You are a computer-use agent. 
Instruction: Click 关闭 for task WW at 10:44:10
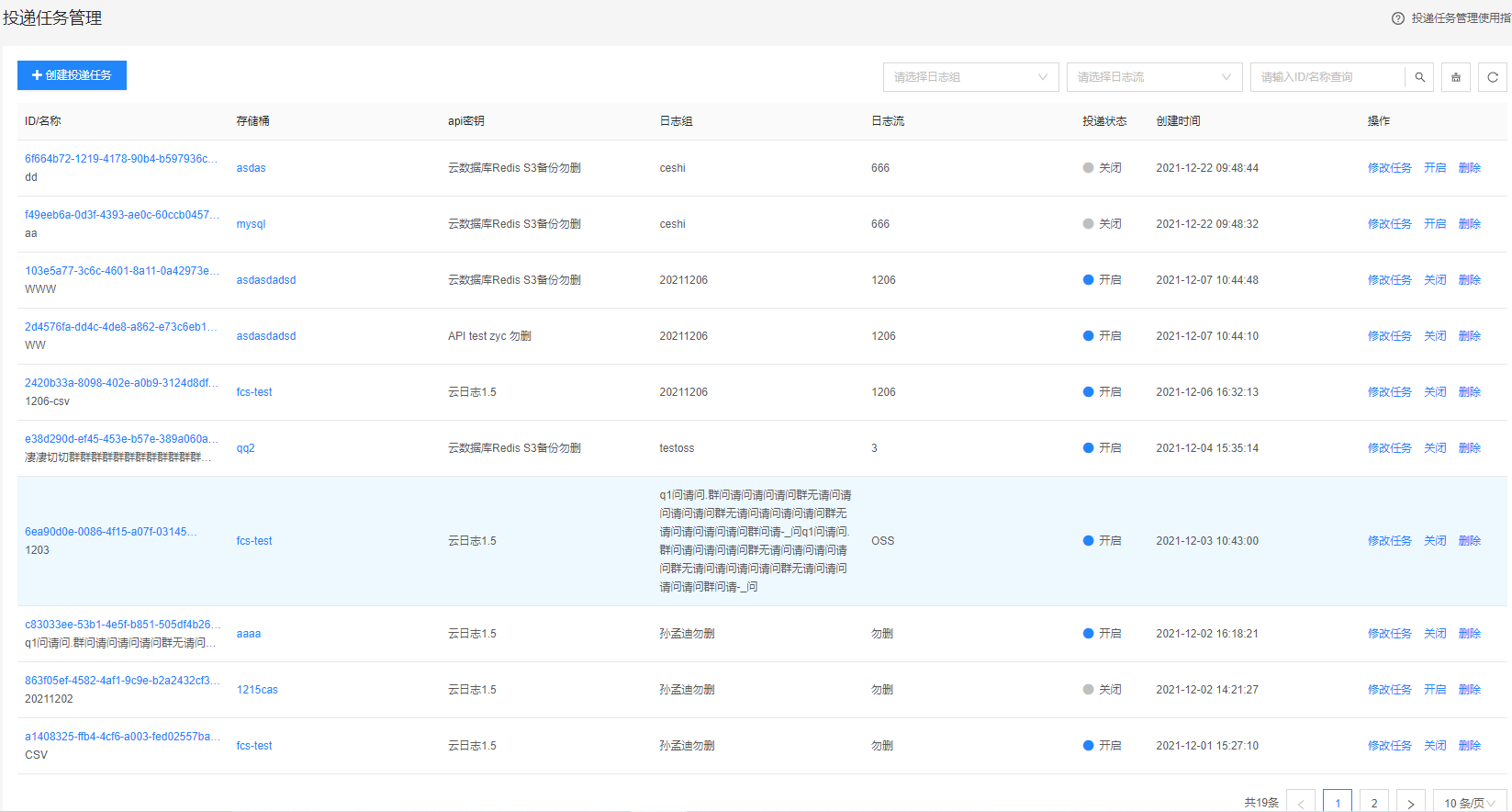(1435, 336)
